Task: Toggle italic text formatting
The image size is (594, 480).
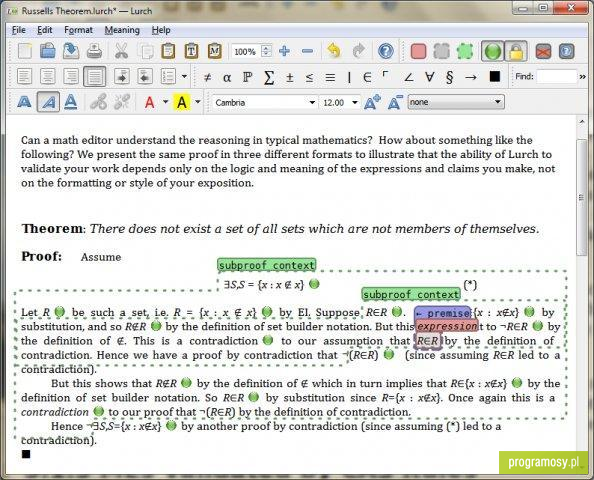Action: (x=48, y=102)
